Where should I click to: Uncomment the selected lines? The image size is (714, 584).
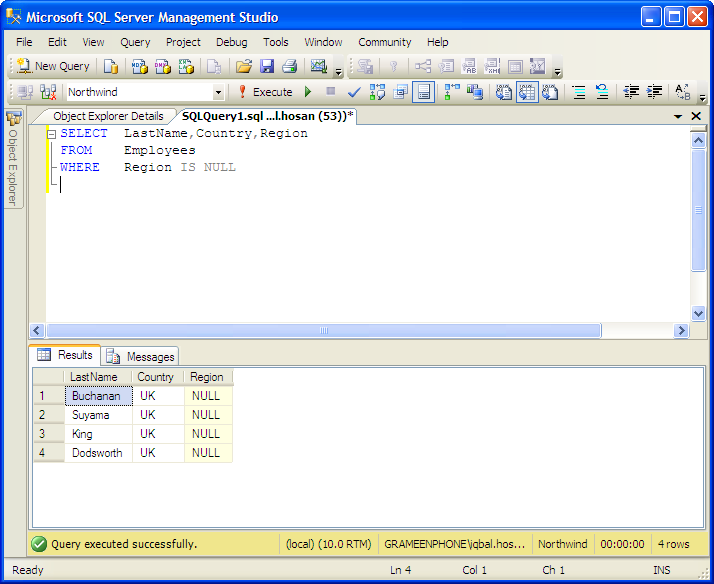(x=602, y=92)
